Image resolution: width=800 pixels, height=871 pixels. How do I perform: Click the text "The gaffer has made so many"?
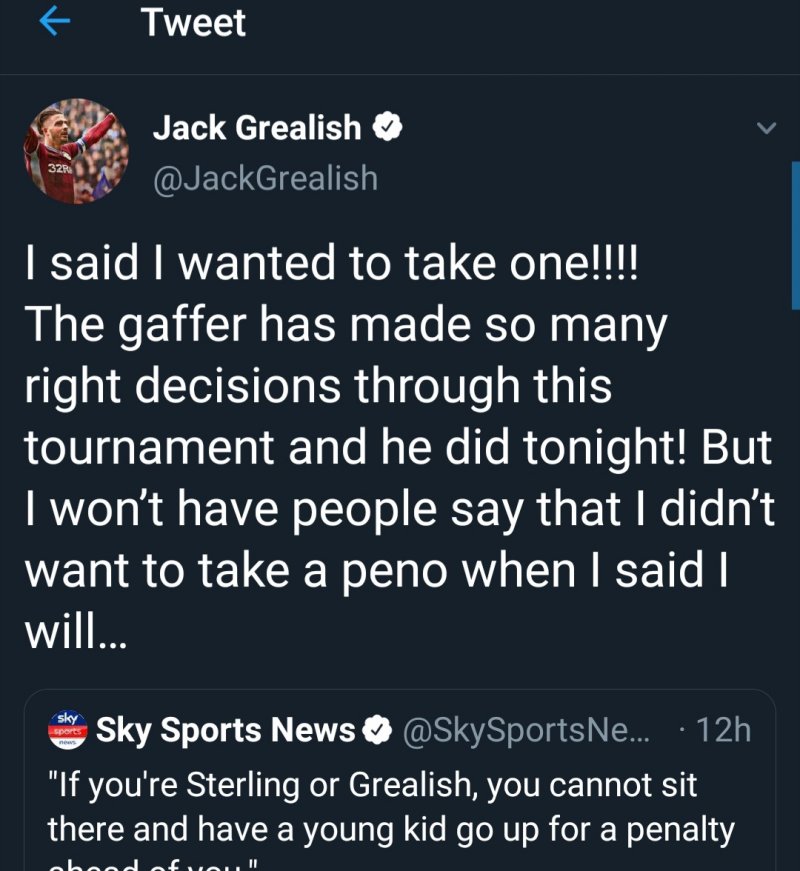[345, 327]
